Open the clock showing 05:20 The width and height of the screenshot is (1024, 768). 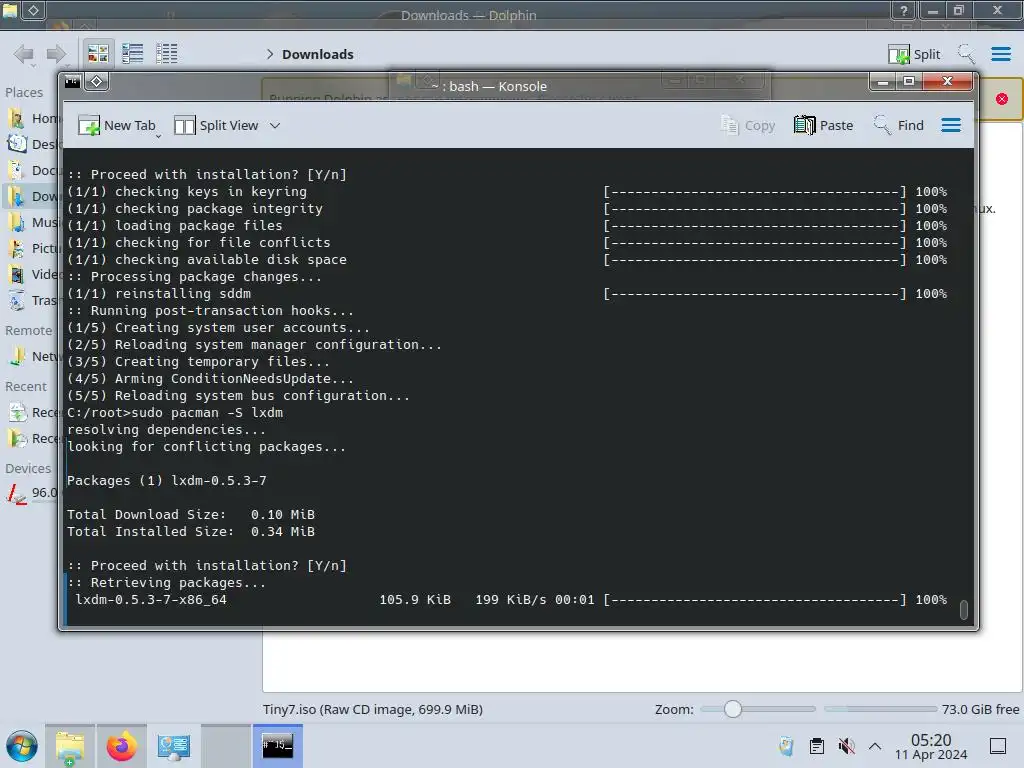(x=931, y=746)
